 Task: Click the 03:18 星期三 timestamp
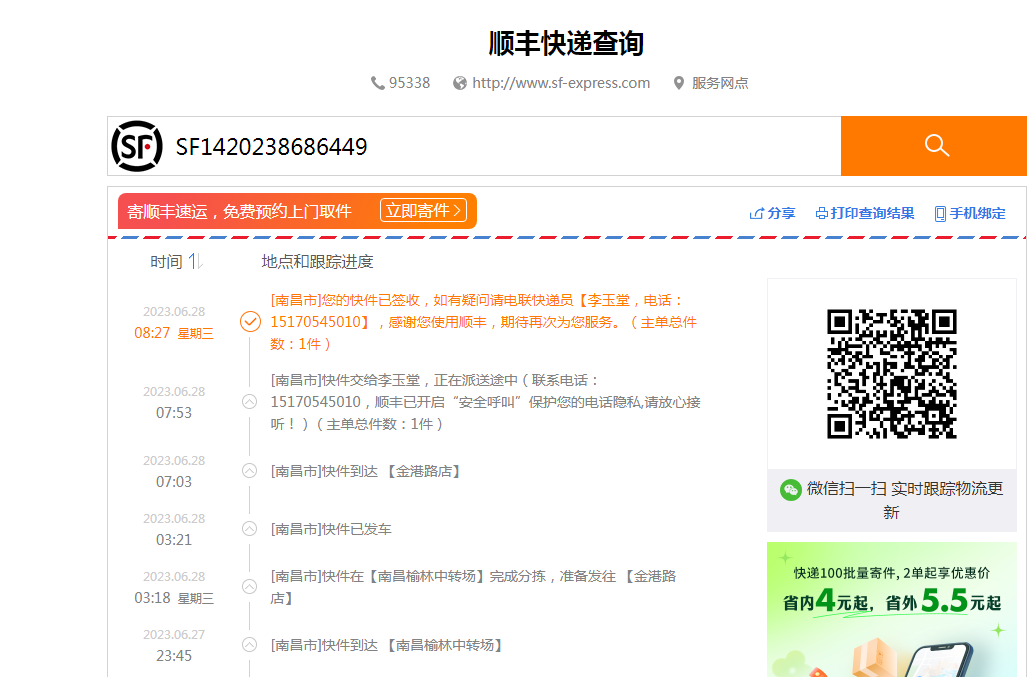click(x=174, y=598)
